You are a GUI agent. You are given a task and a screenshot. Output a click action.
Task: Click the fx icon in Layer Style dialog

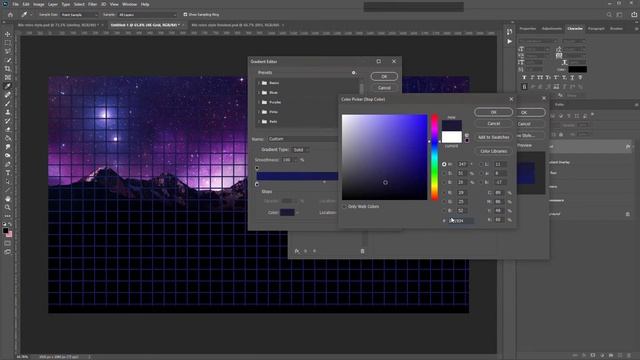pyautogui.click(x=297, y=251)
